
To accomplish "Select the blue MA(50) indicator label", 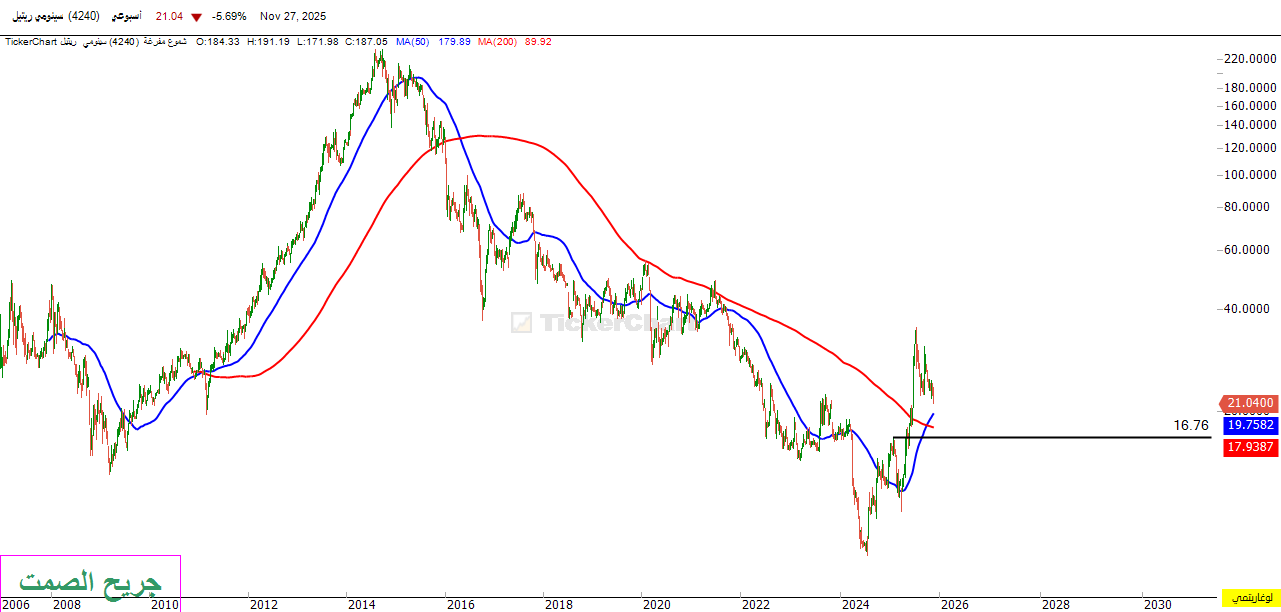I will pyautogui.click(x=414, y=42).
